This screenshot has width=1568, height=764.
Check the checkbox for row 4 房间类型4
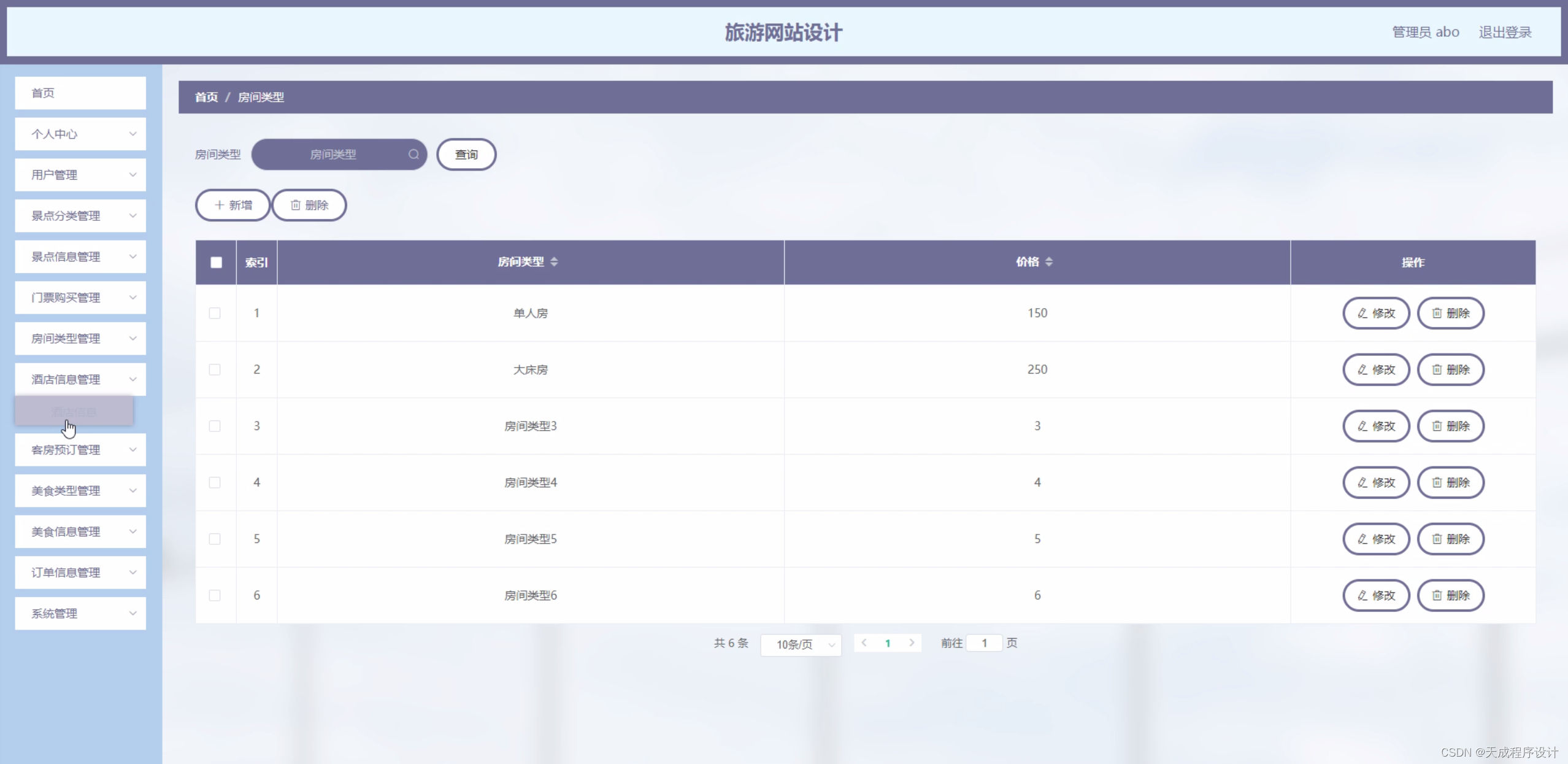coord(215,483)
